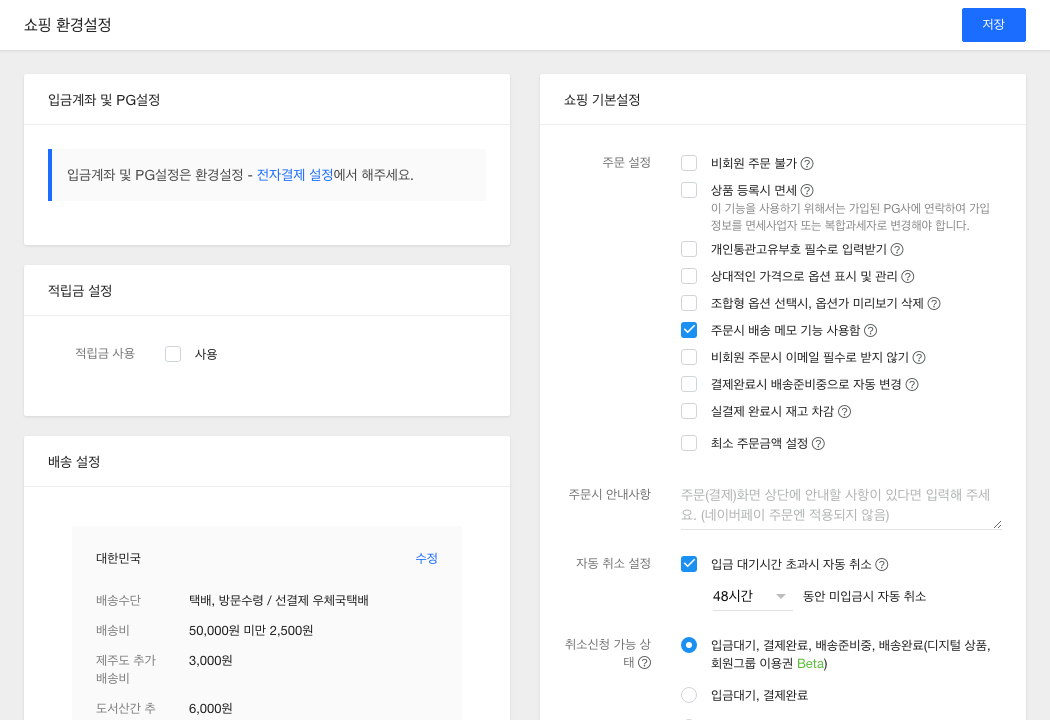The height and width of the screenshot is (720, 1050).
Task: Show help for 상대적인 가격으로 옵션 표시
Action: [908, 276]
